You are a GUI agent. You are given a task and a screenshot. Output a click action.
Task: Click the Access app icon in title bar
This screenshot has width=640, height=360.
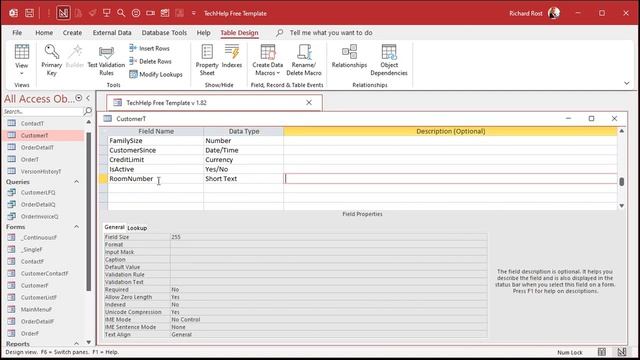pos(13,13)
